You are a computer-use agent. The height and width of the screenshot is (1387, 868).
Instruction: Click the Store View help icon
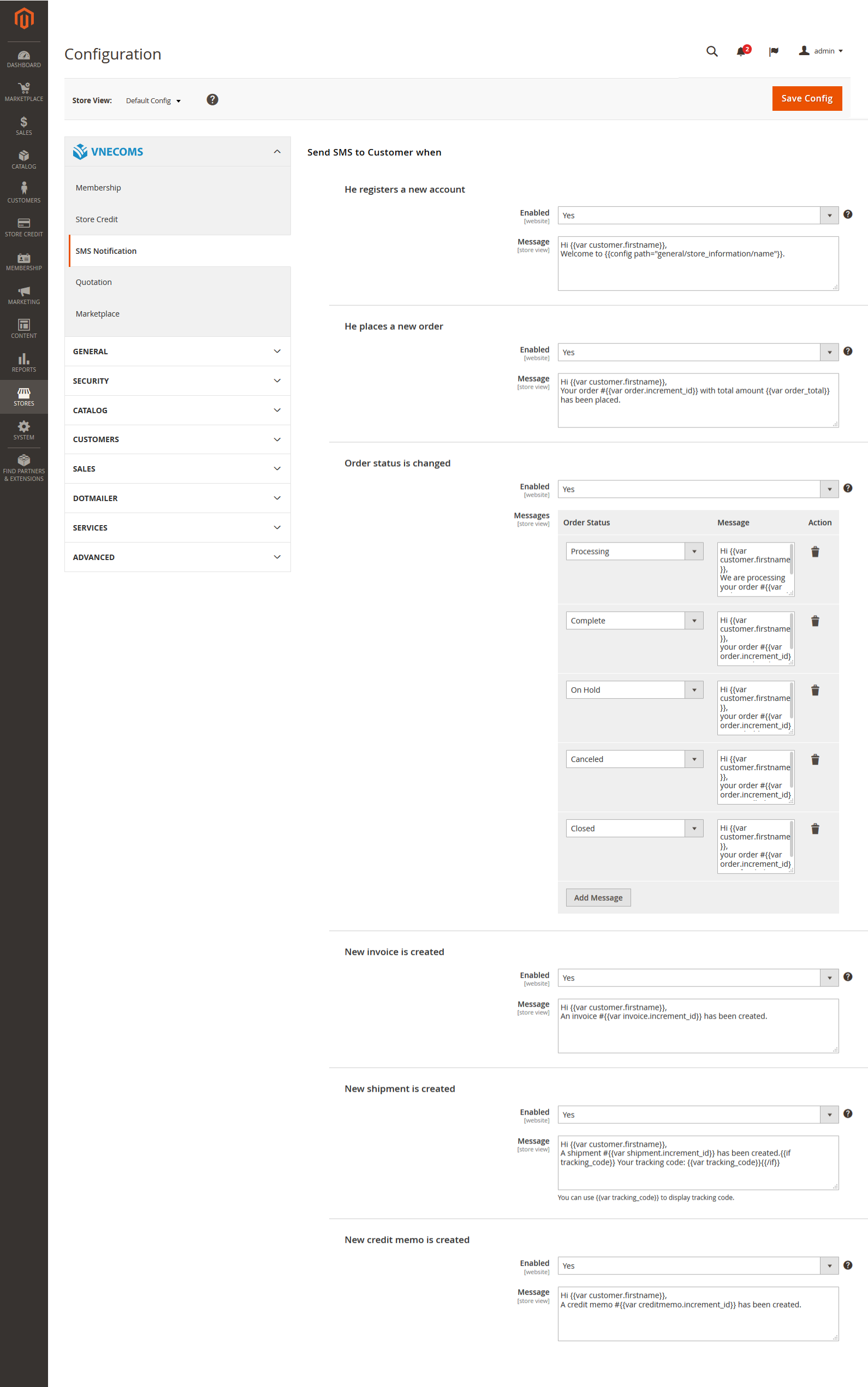tap(212, 100)
